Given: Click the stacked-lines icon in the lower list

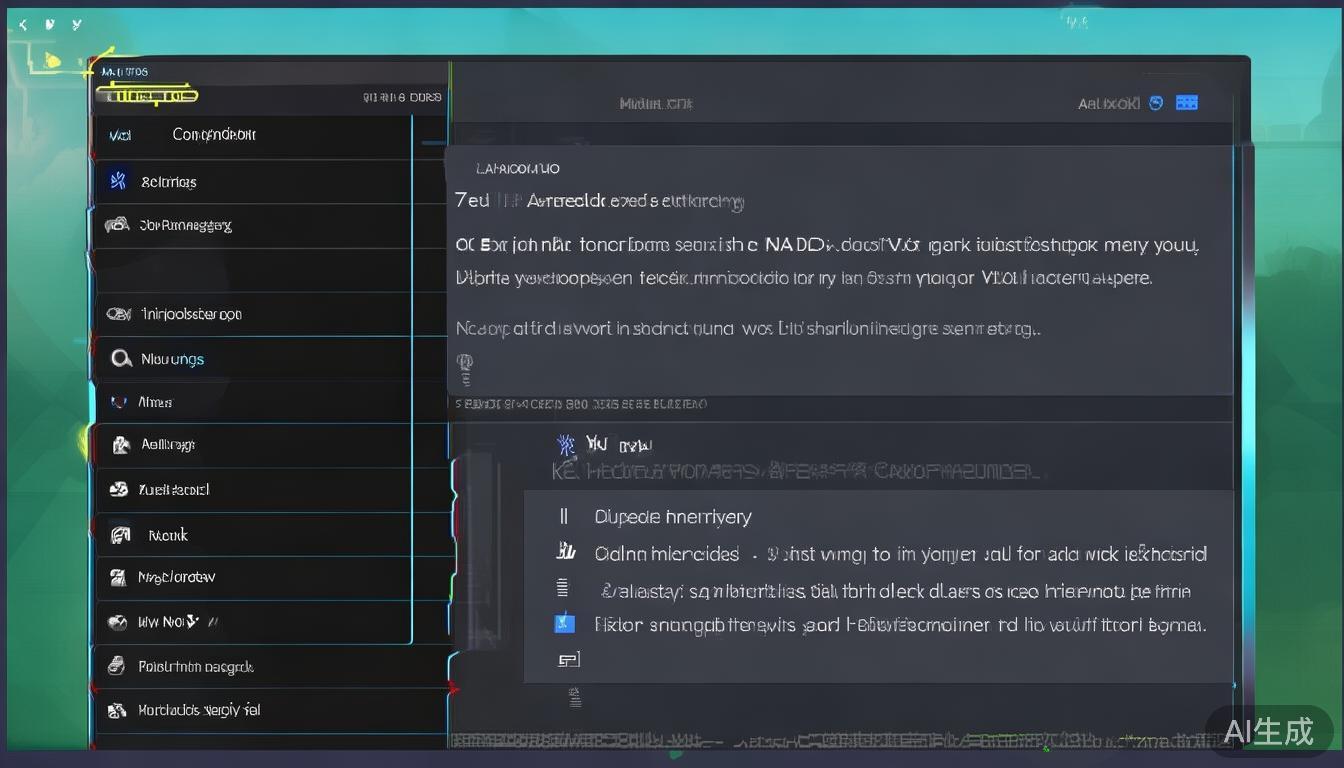Looking at the screenshot, I should 562,588.
